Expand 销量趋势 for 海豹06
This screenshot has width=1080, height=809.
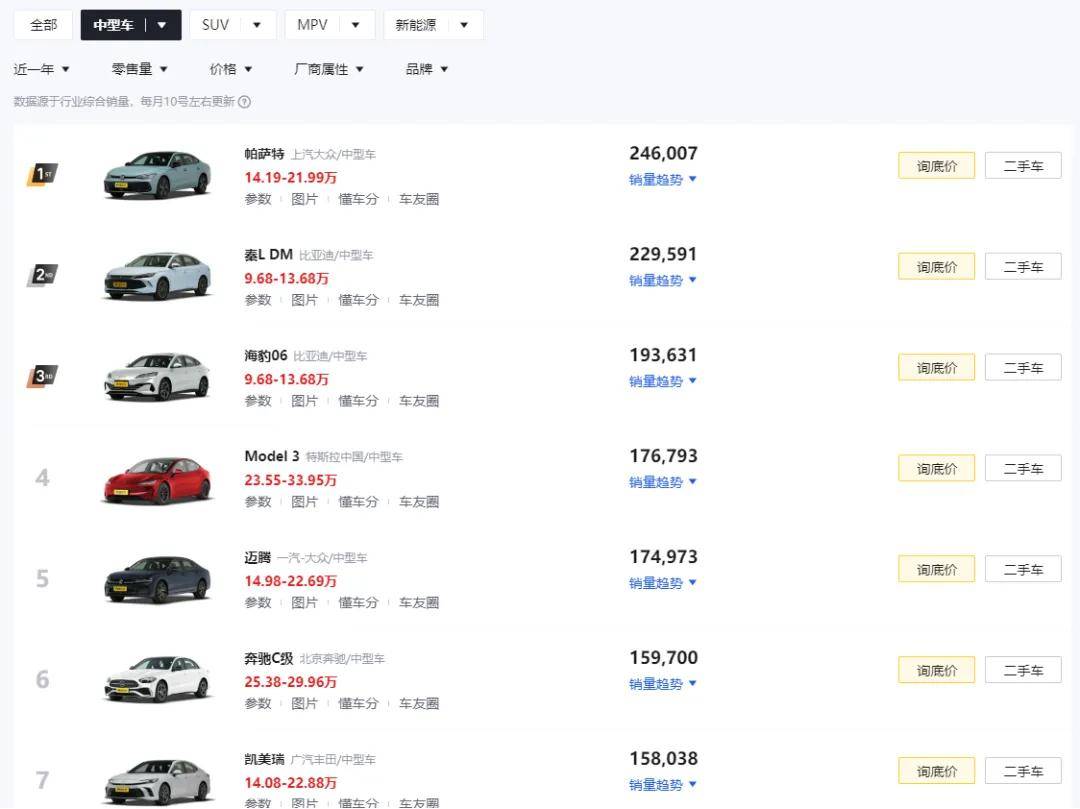point(663,381)
